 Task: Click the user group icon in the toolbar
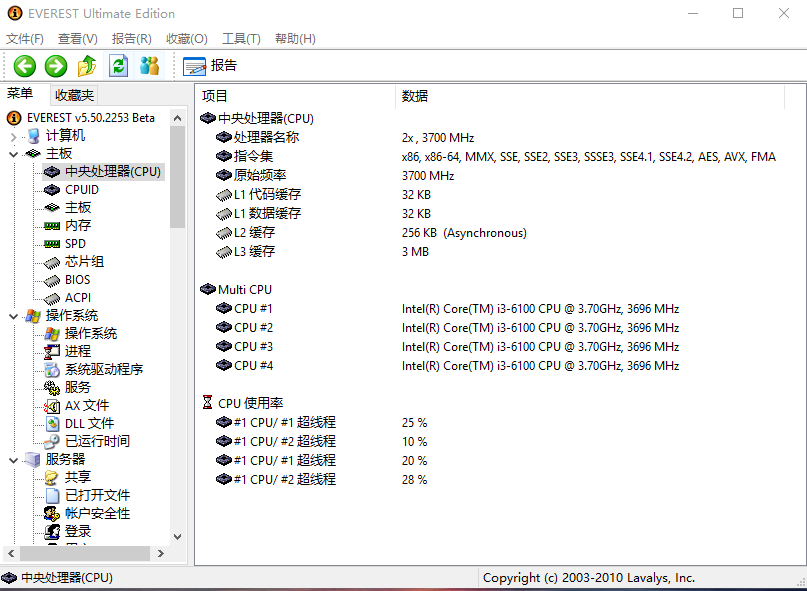pos(148,66)
